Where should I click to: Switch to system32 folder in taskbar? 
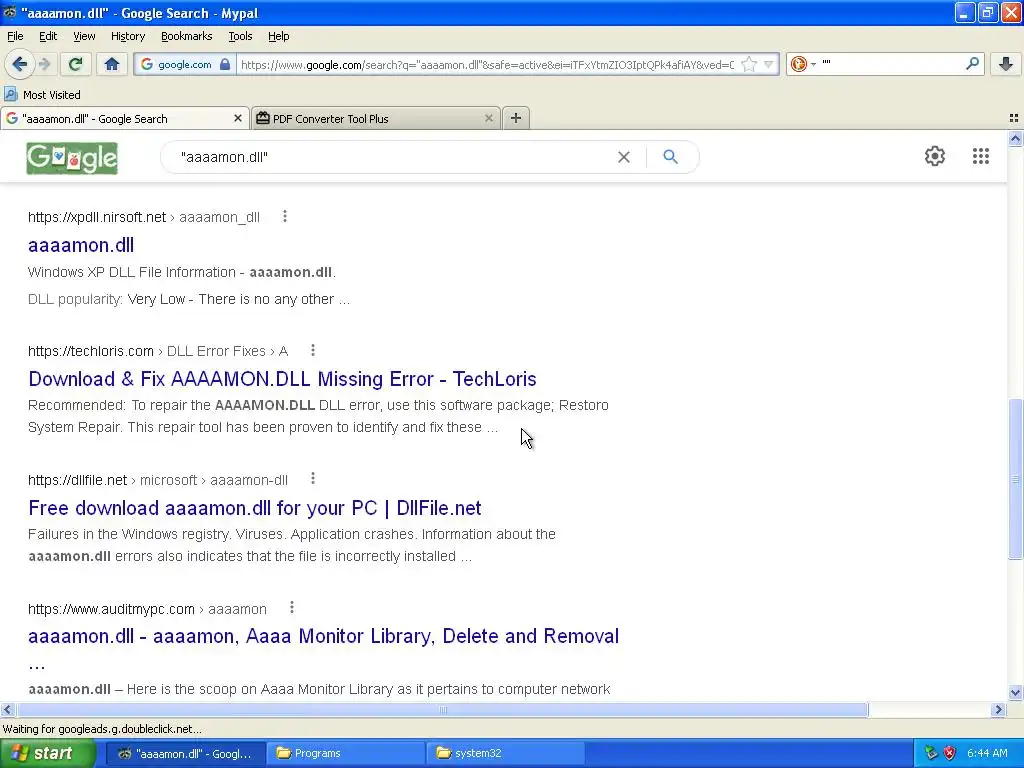point(506,753)
